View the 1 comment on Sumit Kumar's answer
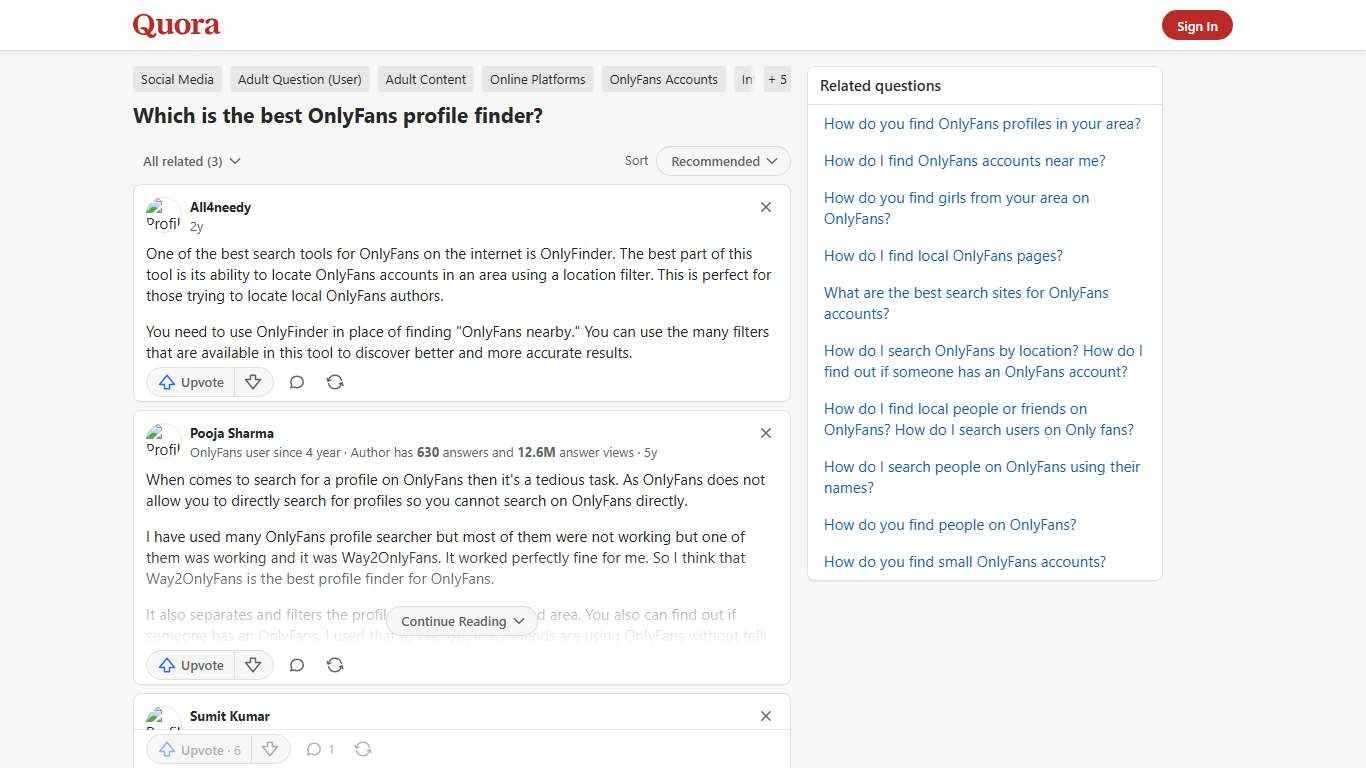Viewport: 1366px width, 768px height. (319, 749)
